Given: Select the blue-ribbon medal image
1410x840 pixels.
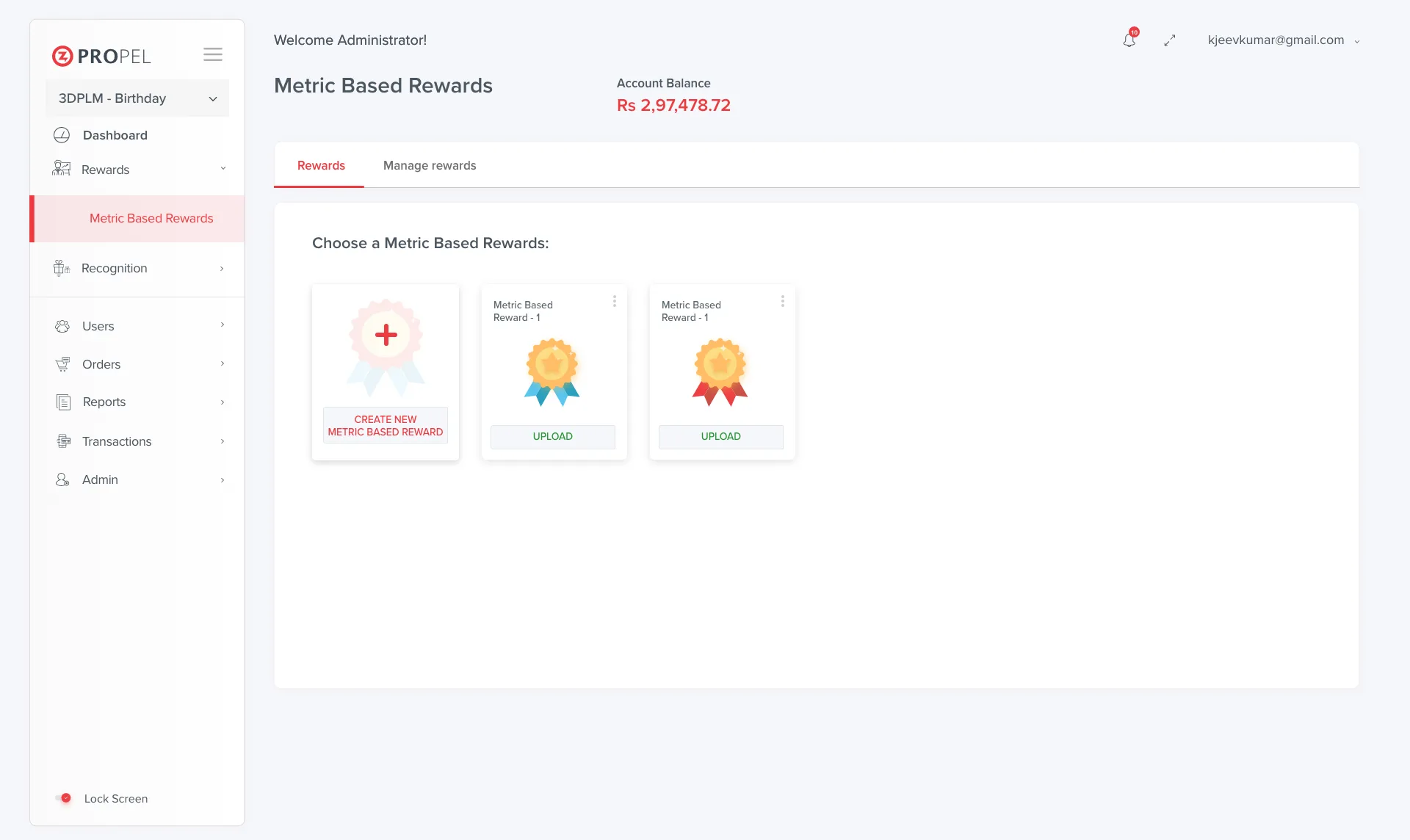Looking at the screenshot, I should (x=552, y=372).
